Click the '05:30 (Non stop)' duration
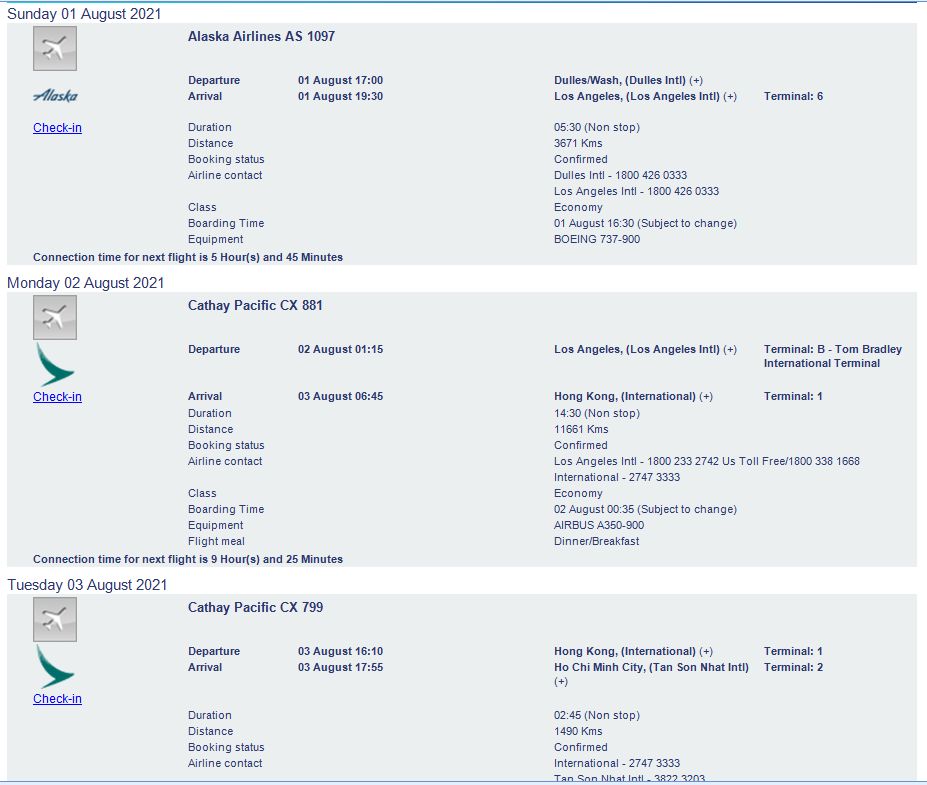Image resolution: width=927 pixels, height=785 pixels. click(597, 128)
